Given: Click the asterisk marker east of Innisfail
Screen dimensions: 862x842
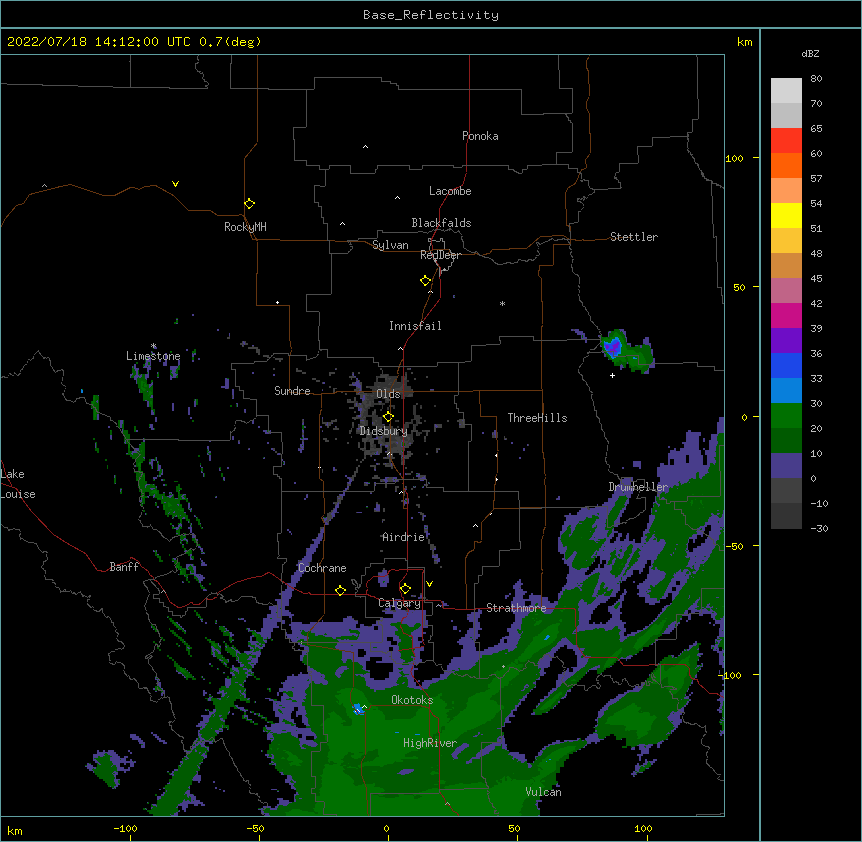Looking at the screenshot, I should (x=502, y=304).
